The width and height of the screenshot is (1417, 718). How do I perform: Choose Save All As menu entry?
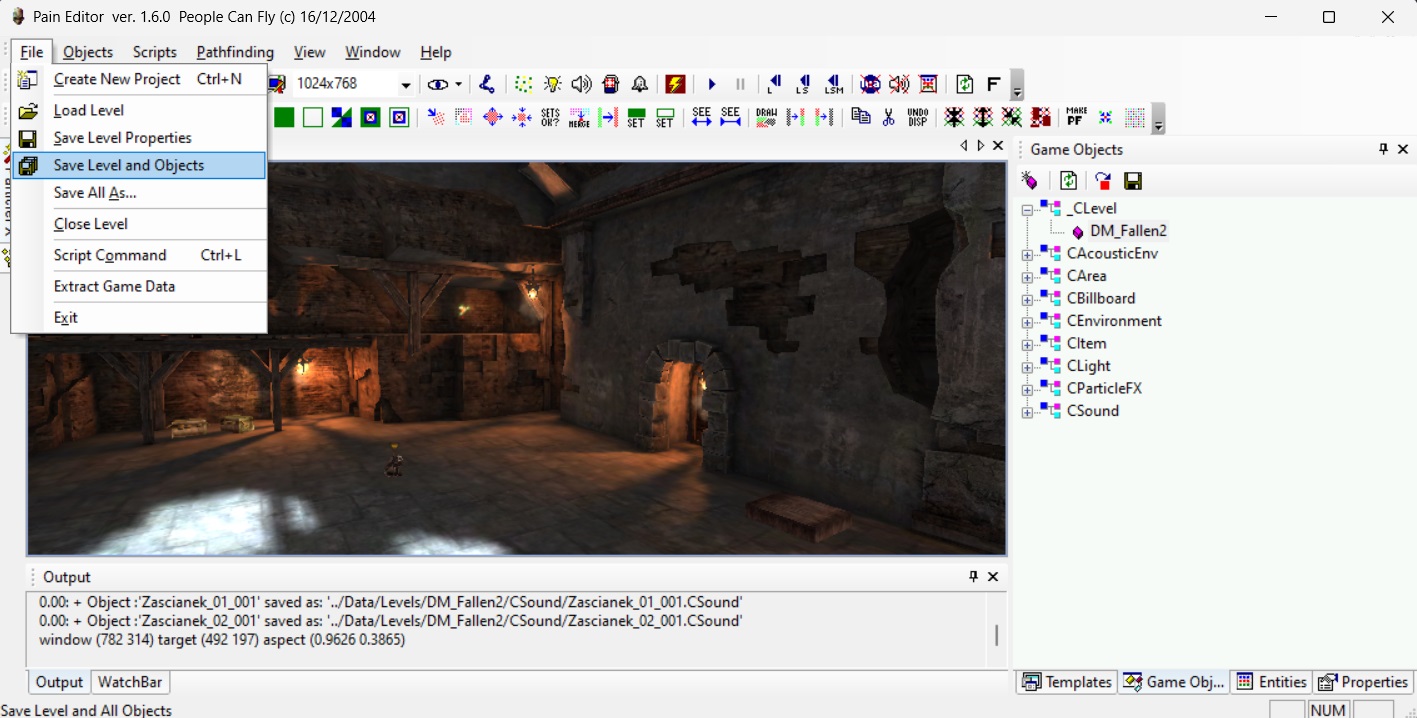coord(139,193)
